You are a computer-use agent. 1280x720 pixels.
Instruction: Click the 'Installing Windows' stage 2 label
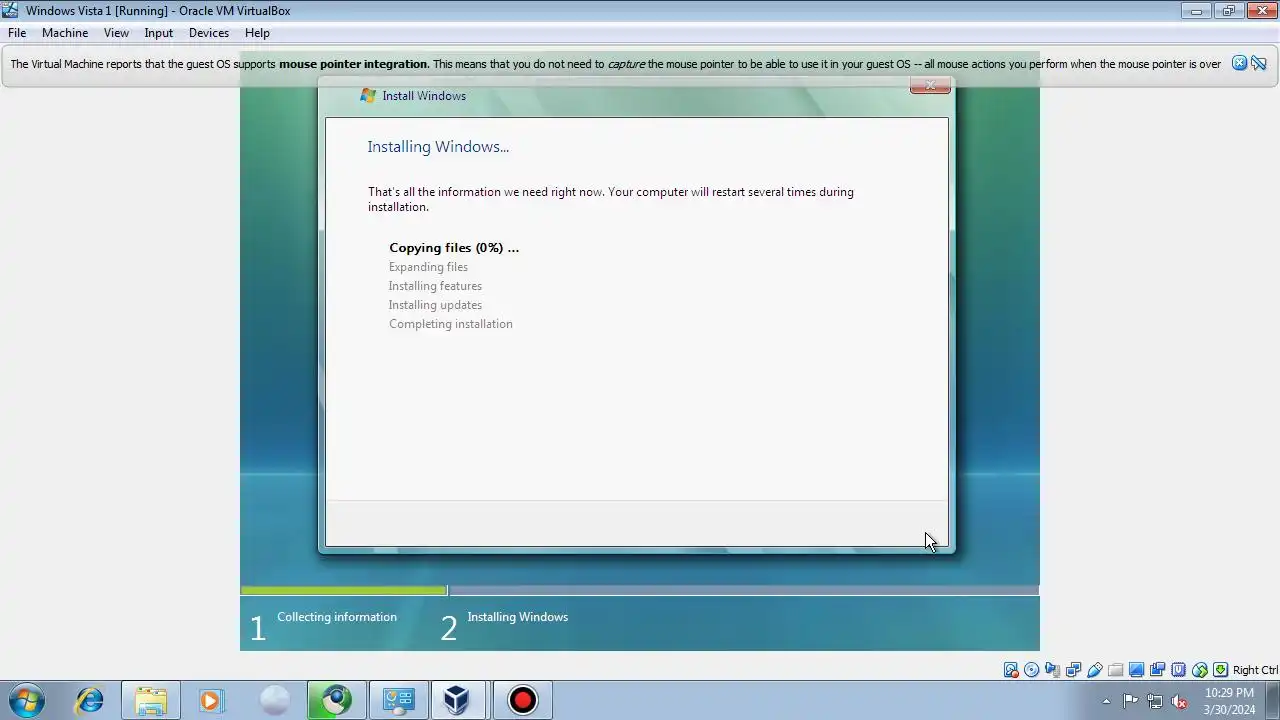click(x=517, y=617)
